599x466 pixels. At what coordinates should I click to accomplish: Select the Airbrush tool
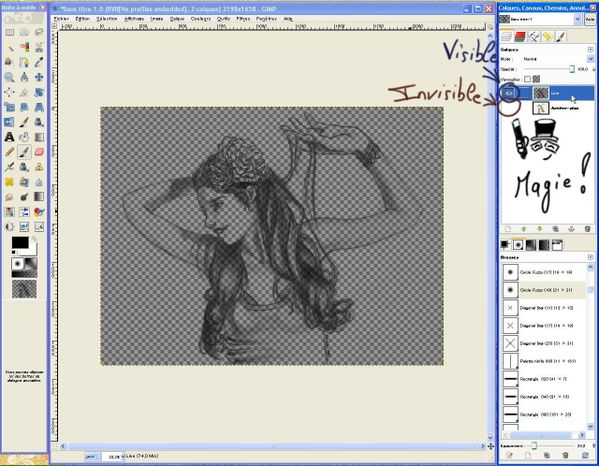coord(10,167)
